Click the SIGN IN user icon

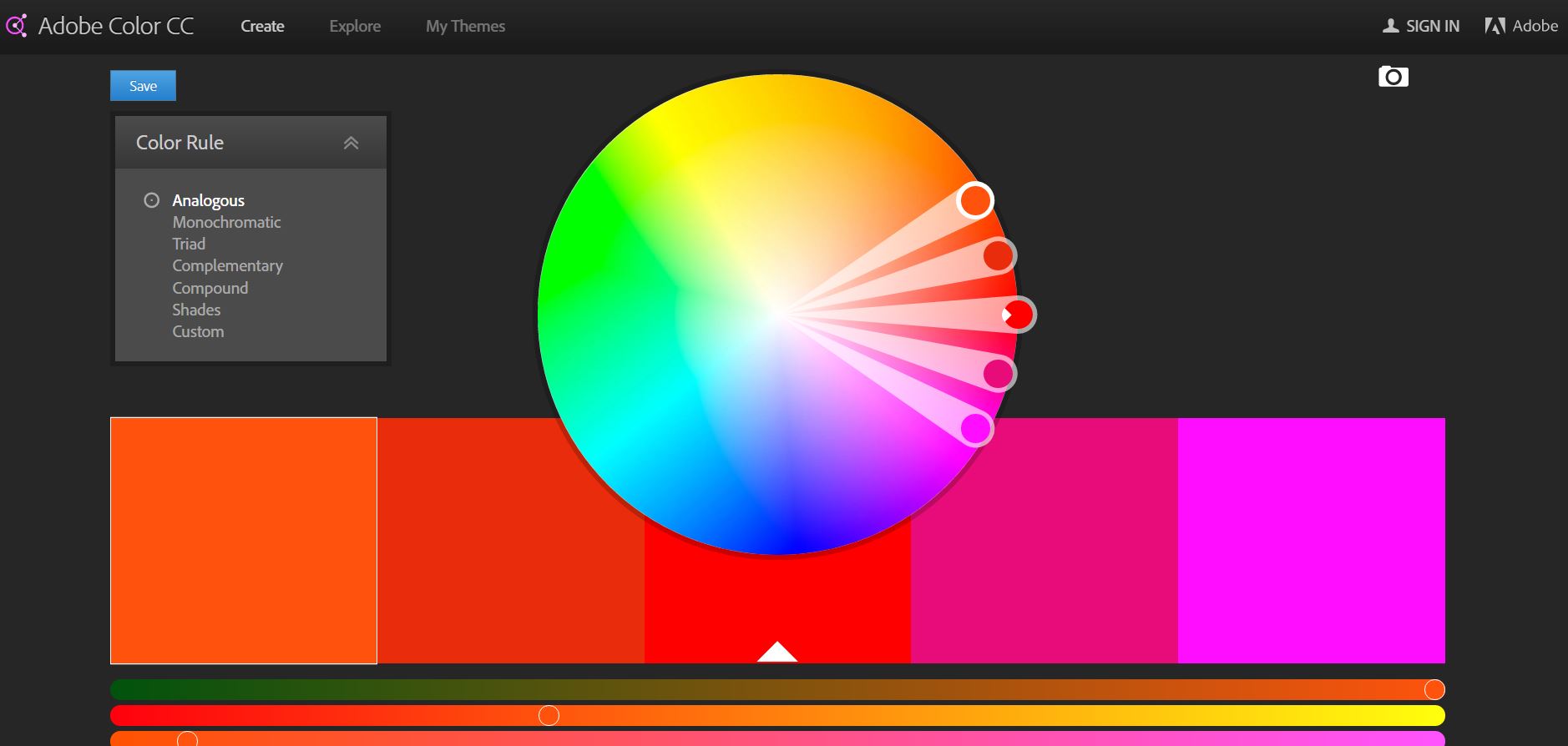click(1390, 26)
